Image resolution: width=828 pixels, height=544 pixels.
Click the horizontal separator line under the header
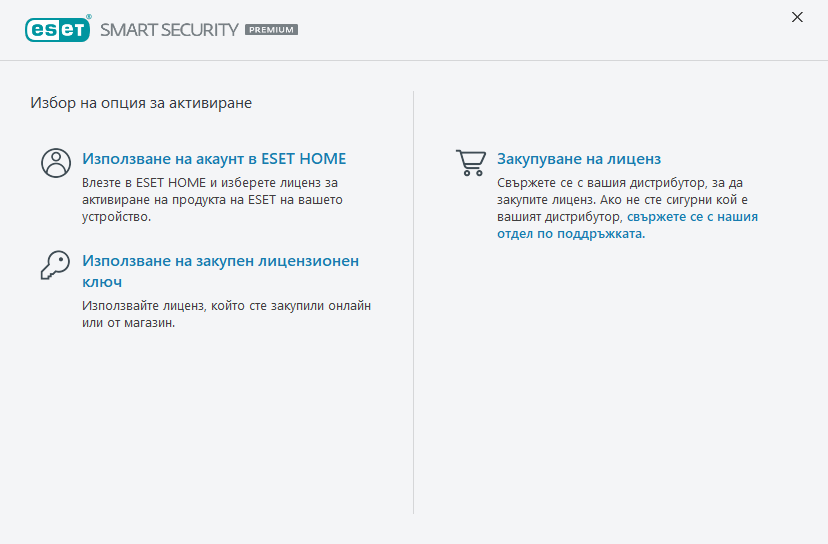414,60
